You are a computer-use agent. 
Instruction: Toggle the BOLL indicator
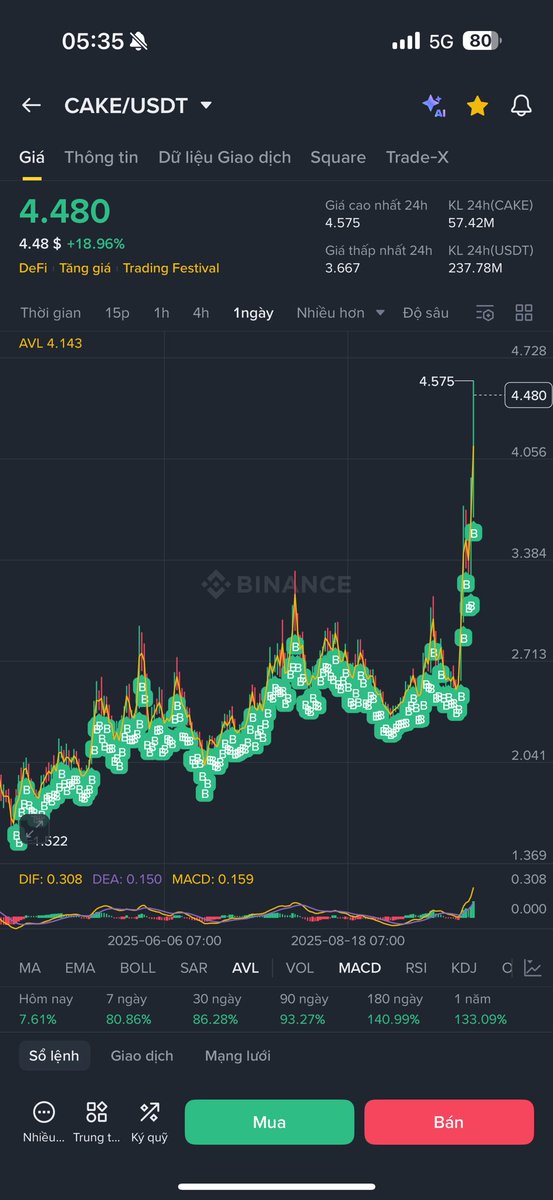click(x=138, y=968)
